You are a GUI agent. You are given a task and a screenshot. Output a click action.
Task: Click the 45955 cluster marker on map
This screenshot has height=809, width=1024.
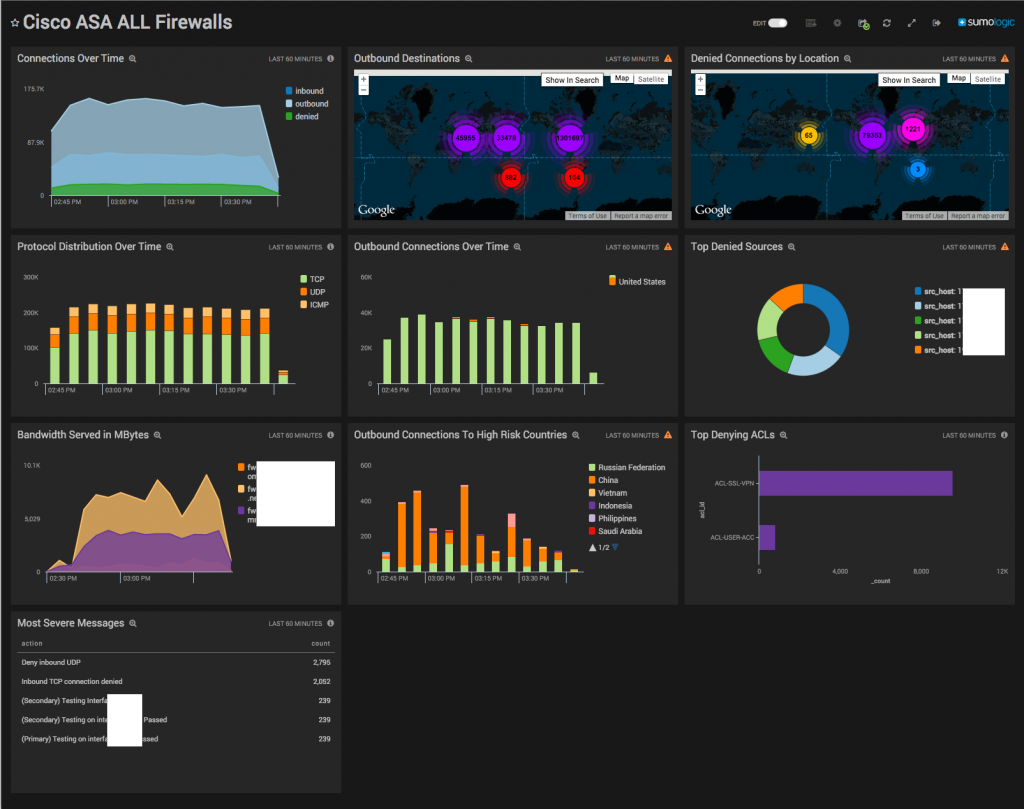pyautogui.click(x=466, y=138)
